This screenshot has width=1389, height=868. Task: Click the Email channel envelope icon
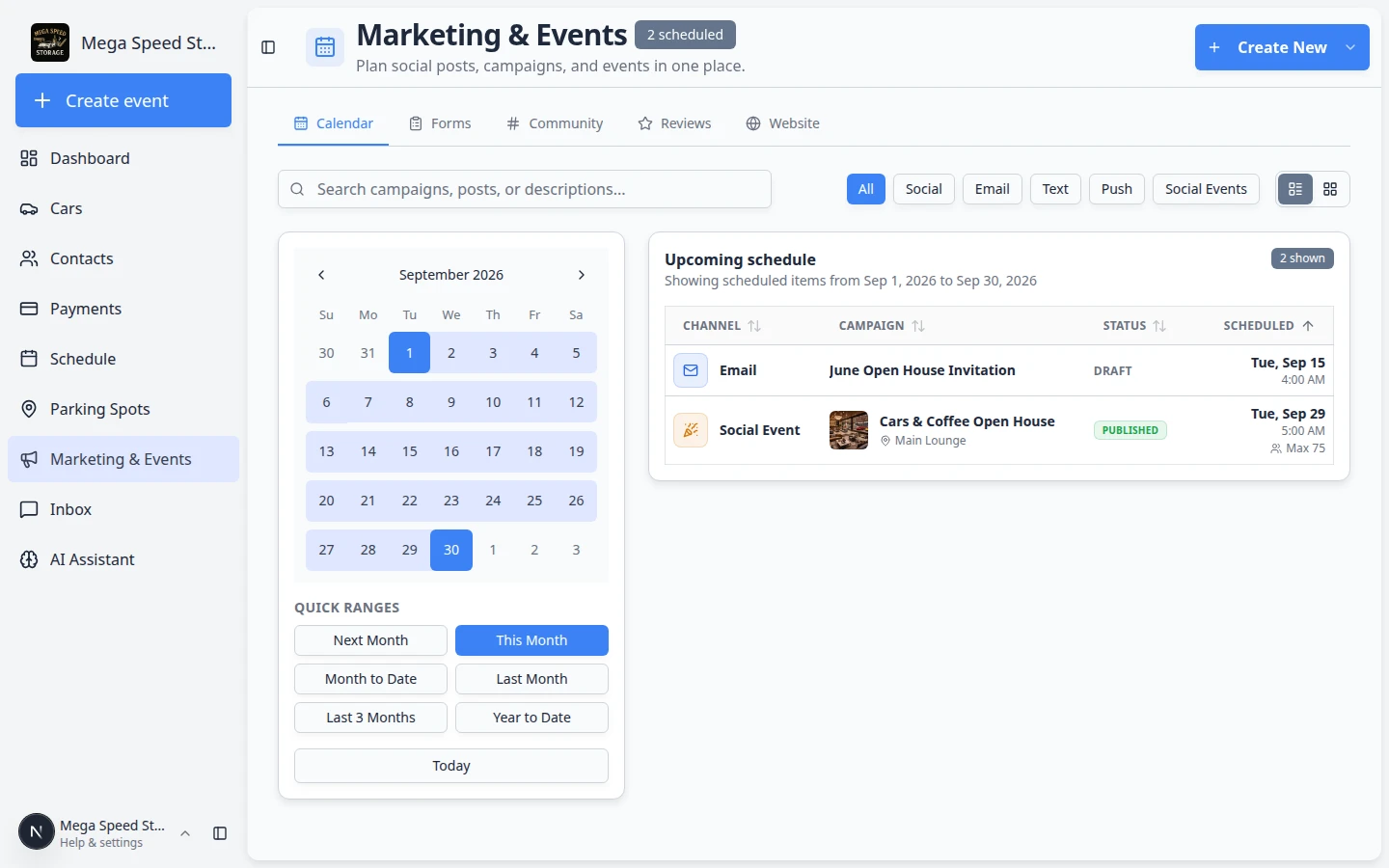click(x=691, y=370)
